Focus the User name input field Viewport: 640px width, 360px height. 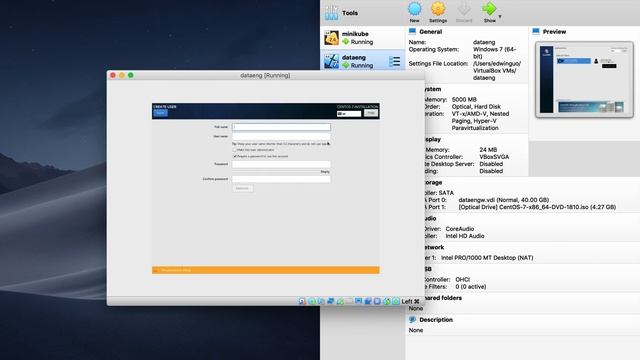[x=281, y=136]
